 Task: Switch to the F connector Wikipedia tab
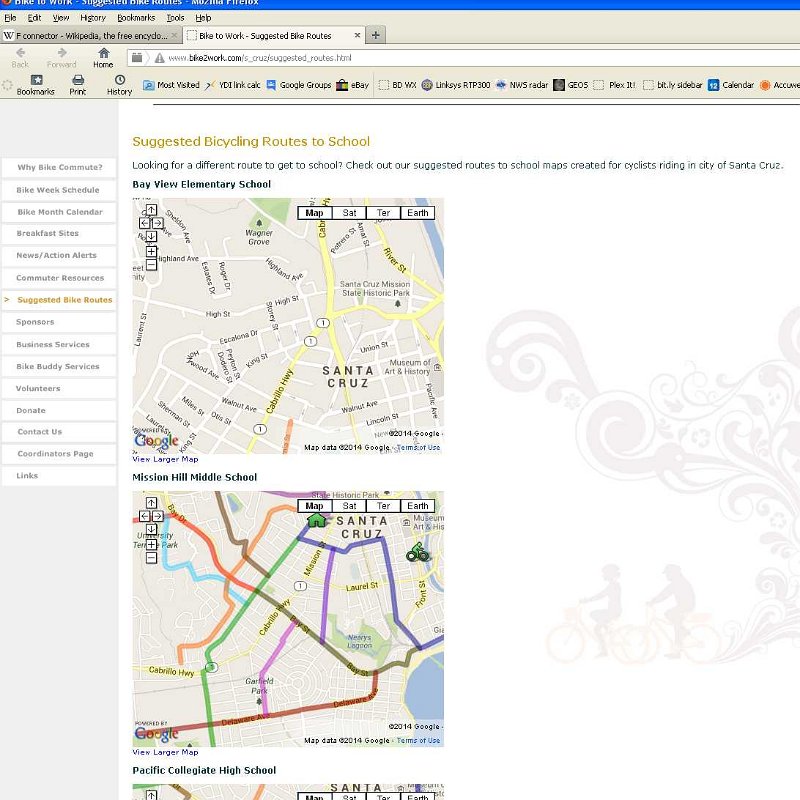pos(88,36)
